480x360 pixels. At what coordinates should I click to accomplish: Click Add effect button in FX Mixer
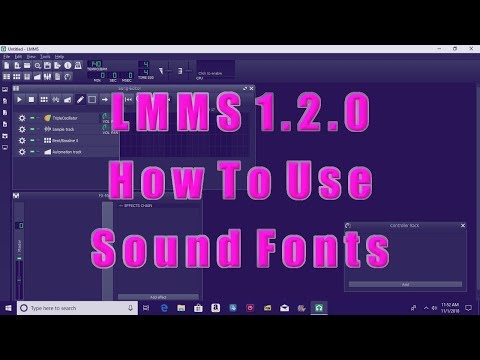tap(158, 297)
